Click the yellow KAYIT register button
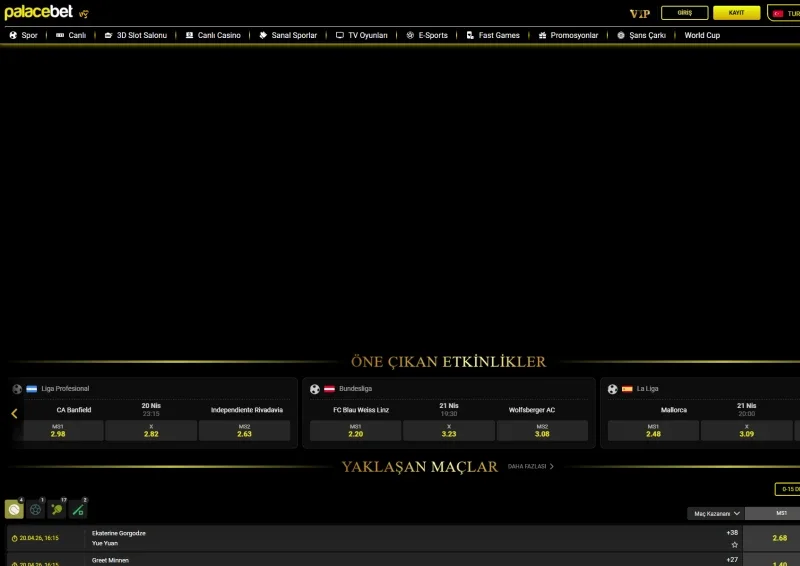The height and width of the screenshot is (566, 800). click(x=736, y=13)
